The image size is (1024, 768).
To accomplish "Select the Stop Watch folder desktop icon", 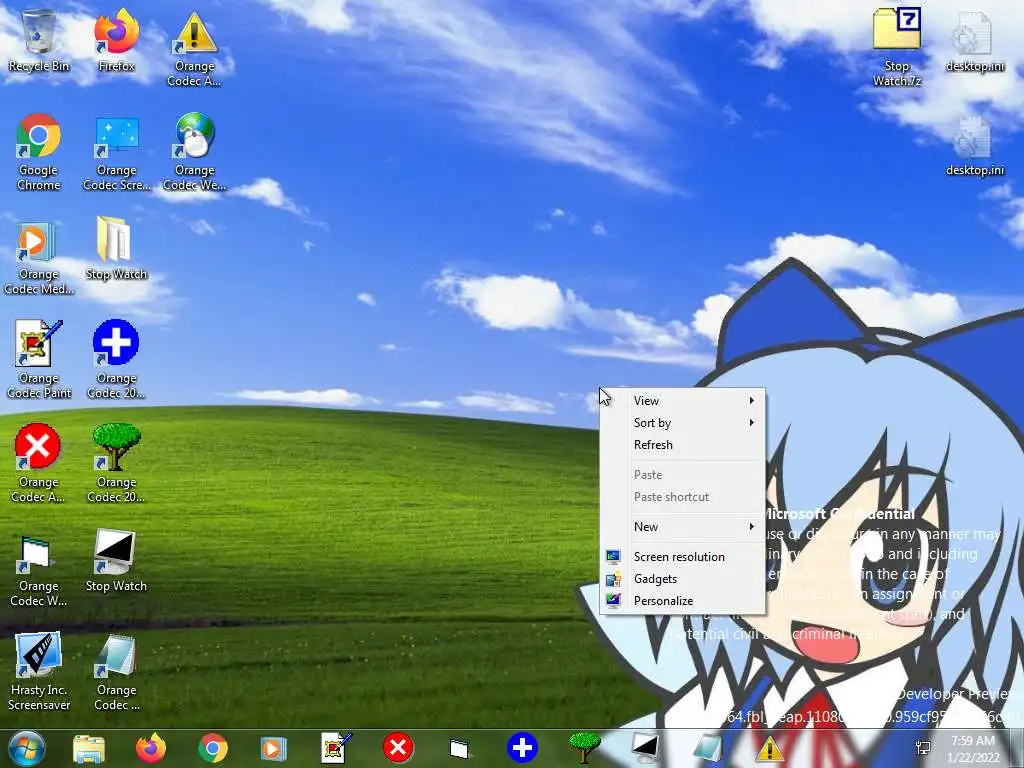I will (x=116, y=249).
